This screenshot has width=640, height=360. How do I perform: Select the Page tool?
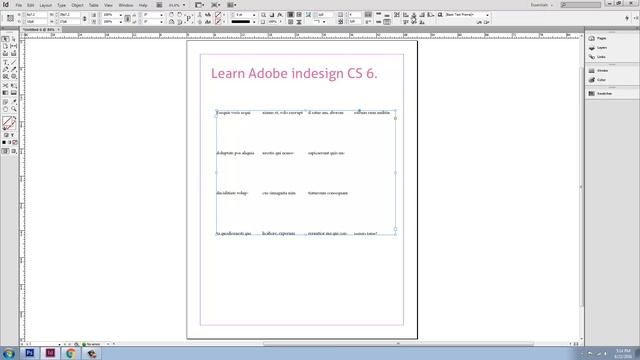[5, 47]
